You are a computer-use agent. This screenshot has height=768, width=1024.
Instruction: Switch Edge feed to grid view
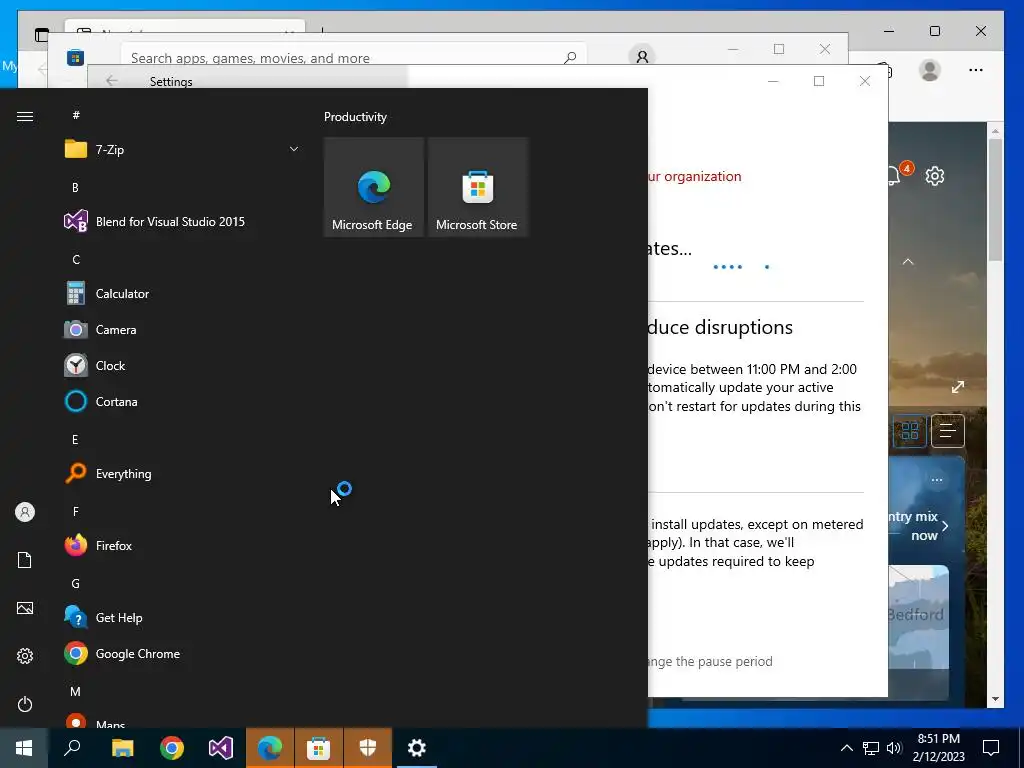click(910, 430)
